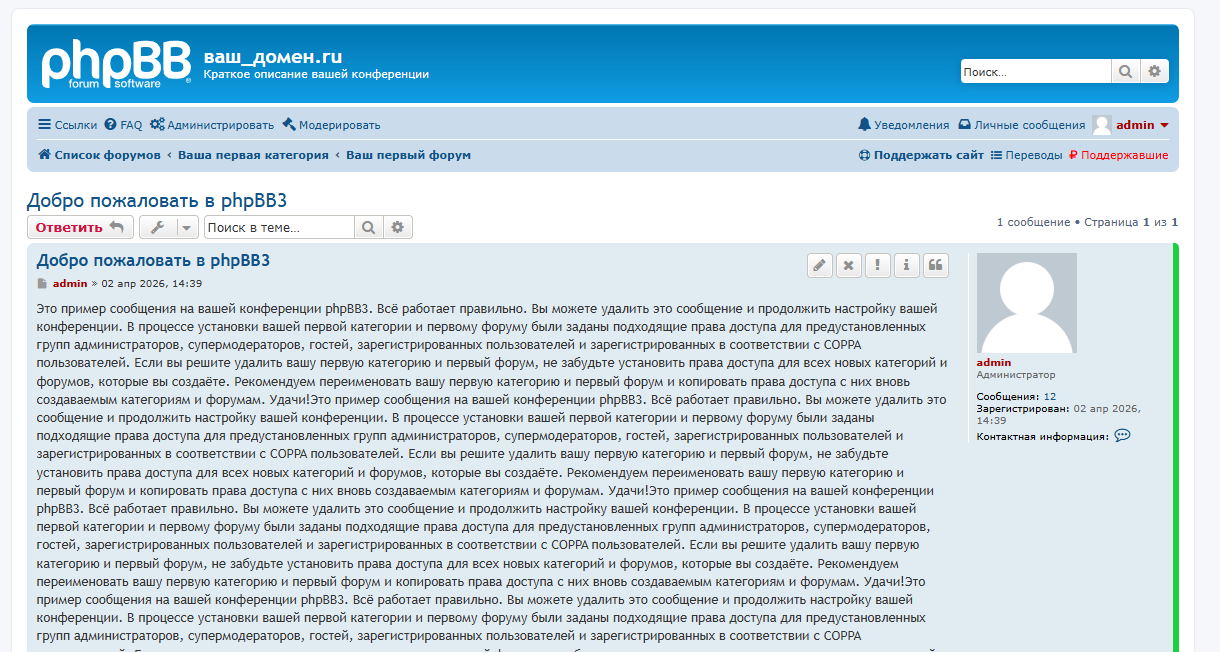
Task: Click the site name ваш_домен.ru
Action: click(x=273, y=56)
